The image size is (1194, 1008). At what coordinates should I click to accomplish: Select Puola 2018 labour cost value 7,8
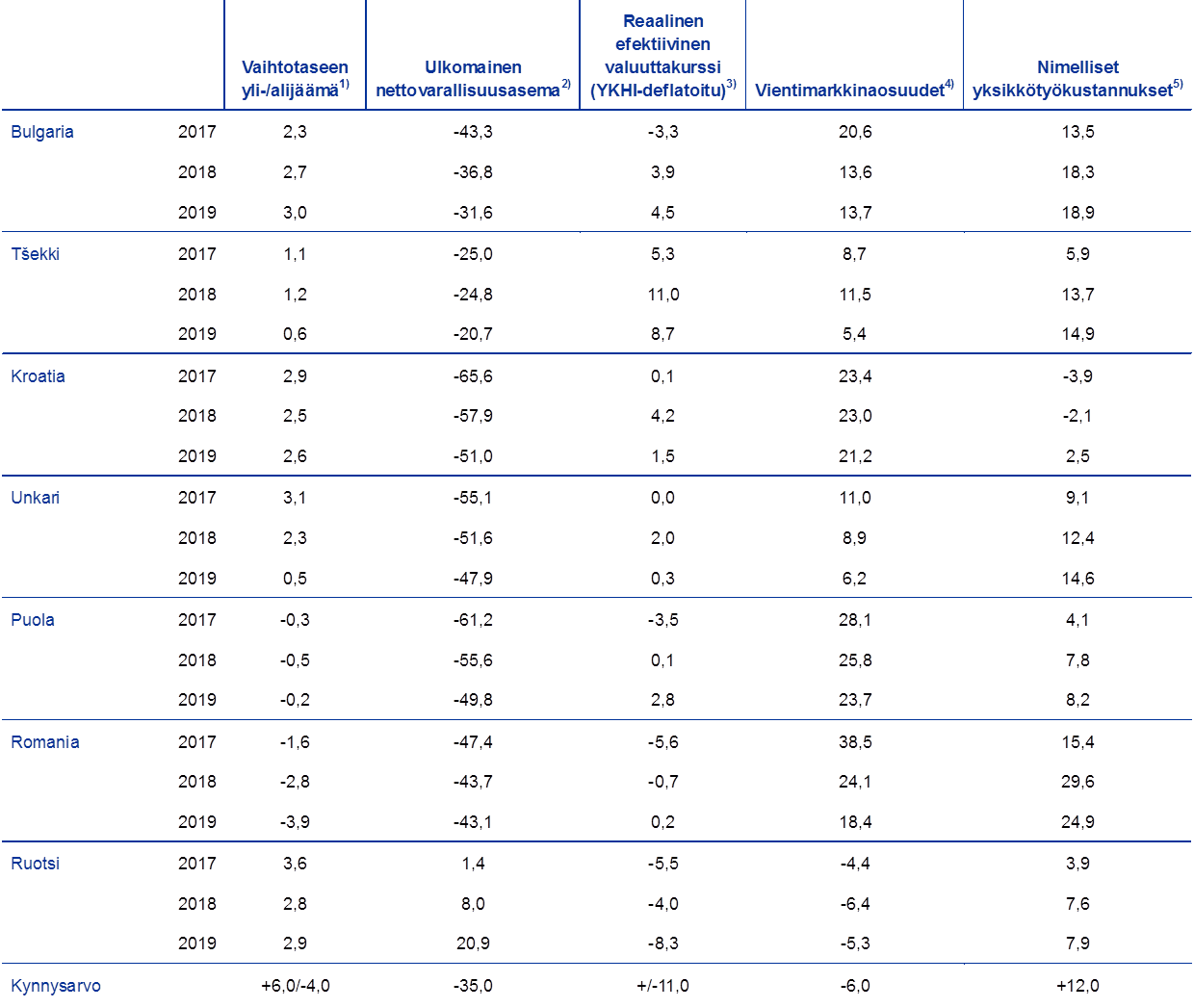click(1077, 660)
